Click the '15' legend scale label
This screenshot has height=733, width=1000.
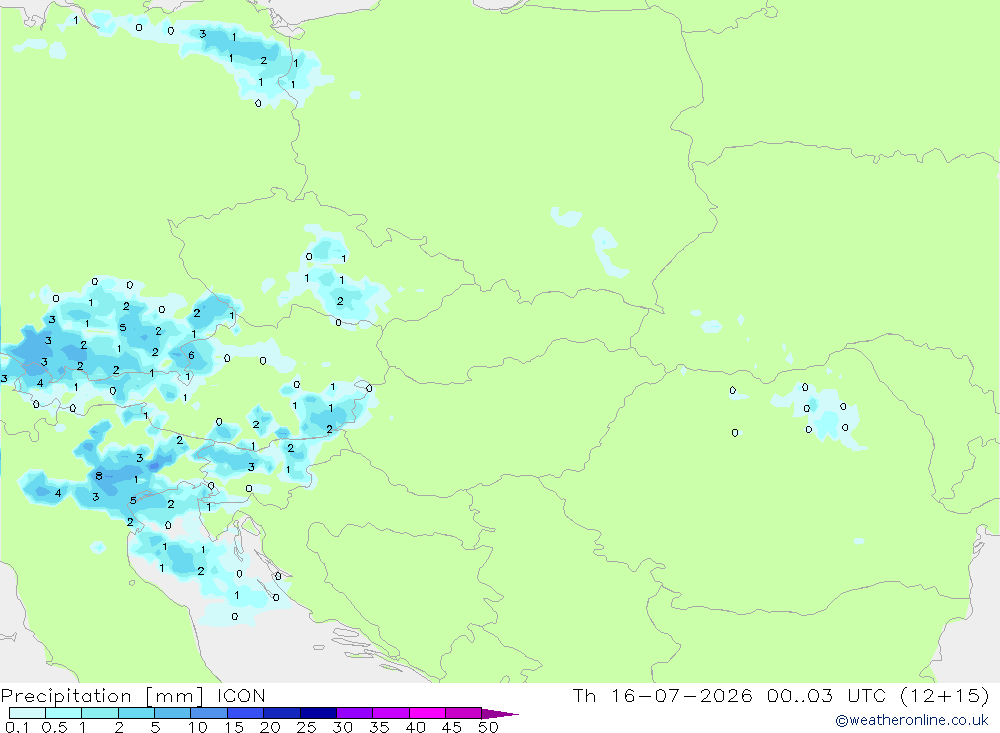point(234,727)
